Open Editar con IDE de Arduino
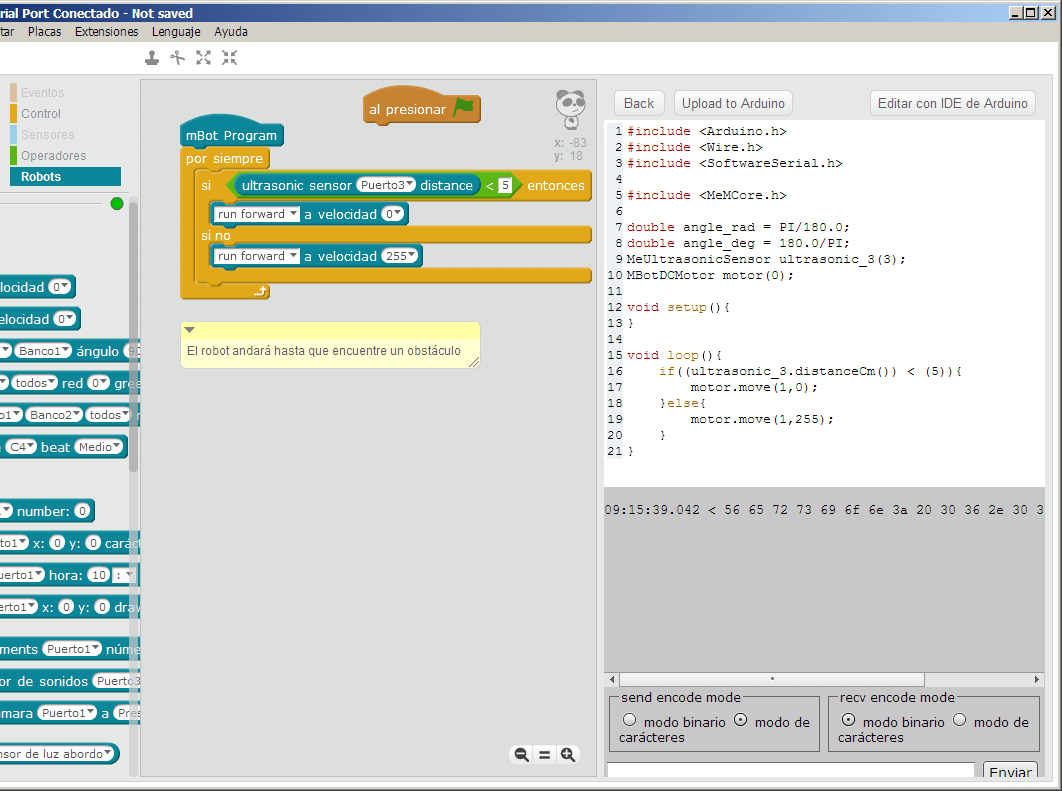The height and width of the screenshot is (791, 1062). [x=952, y=103]
